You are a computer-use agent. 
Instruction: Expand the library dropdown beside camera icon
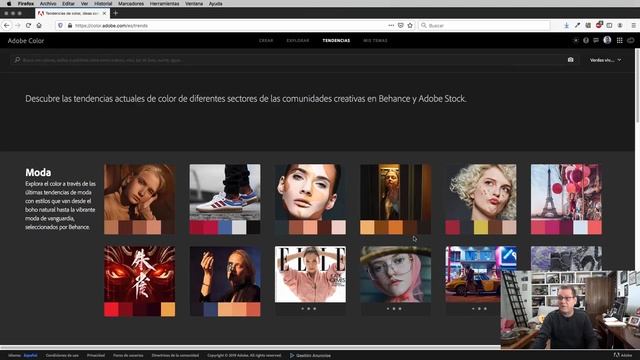click(606, 60)
